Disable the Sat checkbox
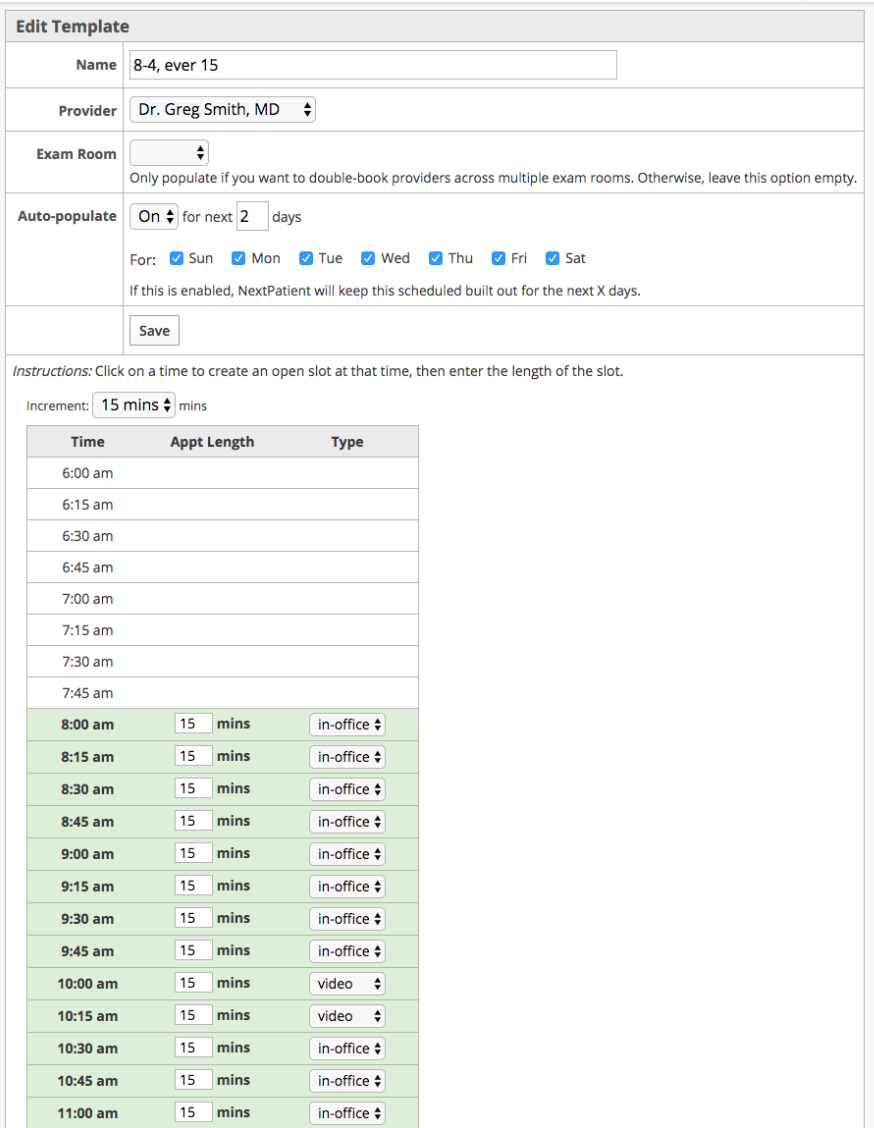 (552, 257)
